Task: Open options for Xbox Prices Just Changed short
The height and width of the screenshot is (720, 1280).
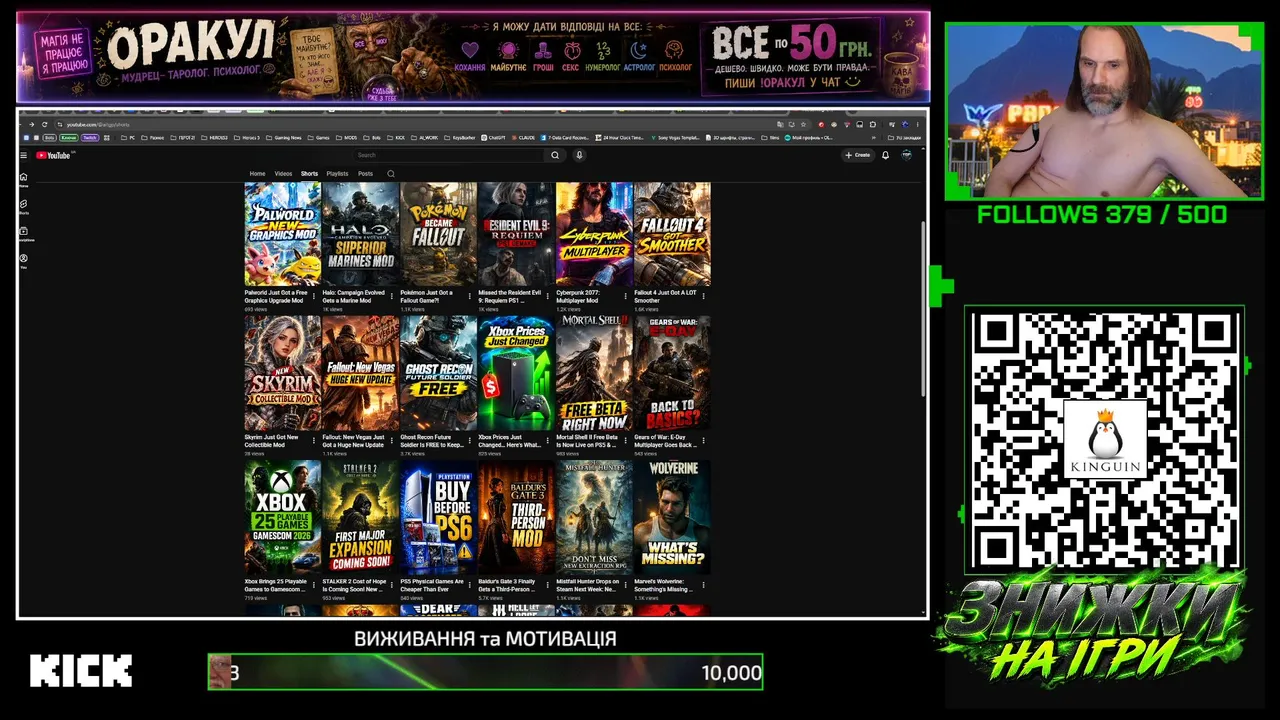Action: (548, 441)
